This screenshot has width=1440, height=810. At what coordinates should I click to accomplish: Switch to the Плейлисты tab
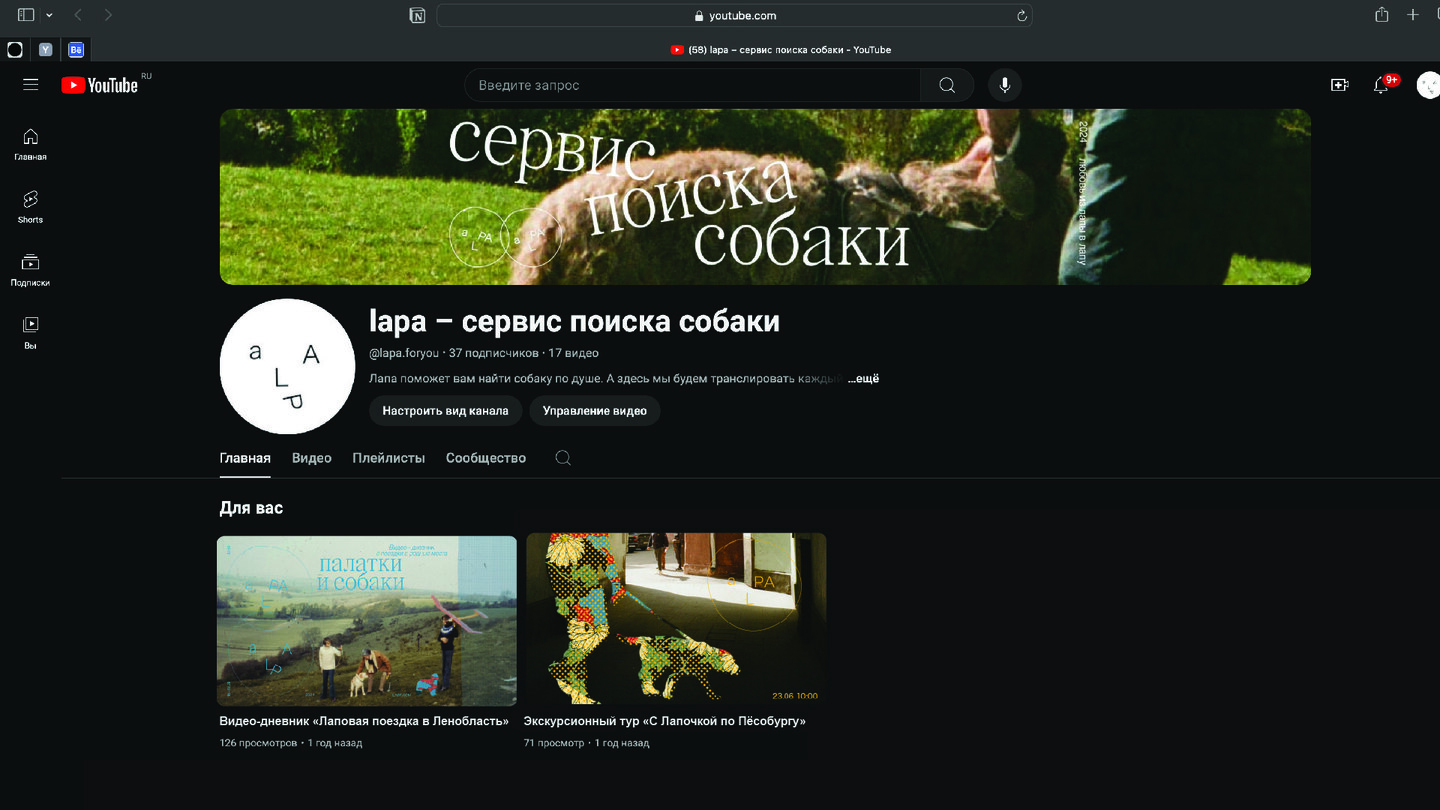[389, 458]
